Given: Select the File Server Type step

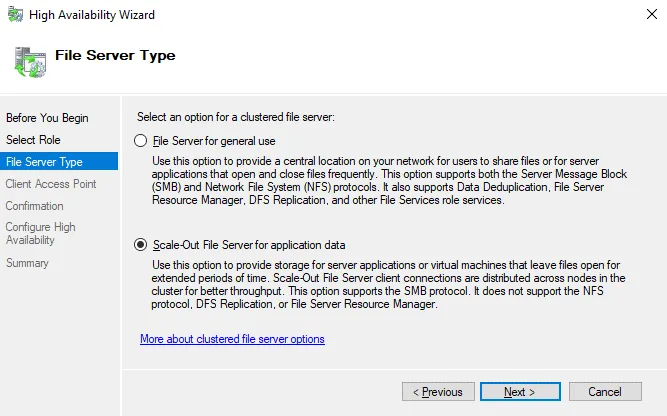Looking at the screenshot, I should coord(45,162).
